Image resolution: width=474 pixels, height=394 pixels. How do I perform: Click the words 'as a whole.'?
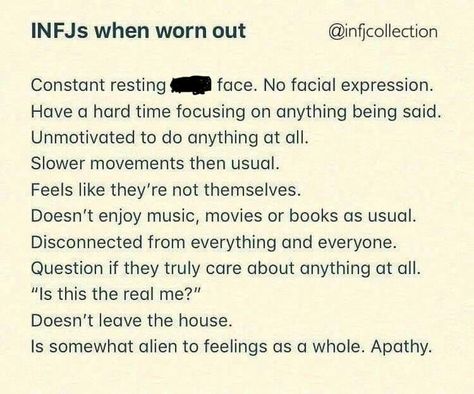coord(319,347)
